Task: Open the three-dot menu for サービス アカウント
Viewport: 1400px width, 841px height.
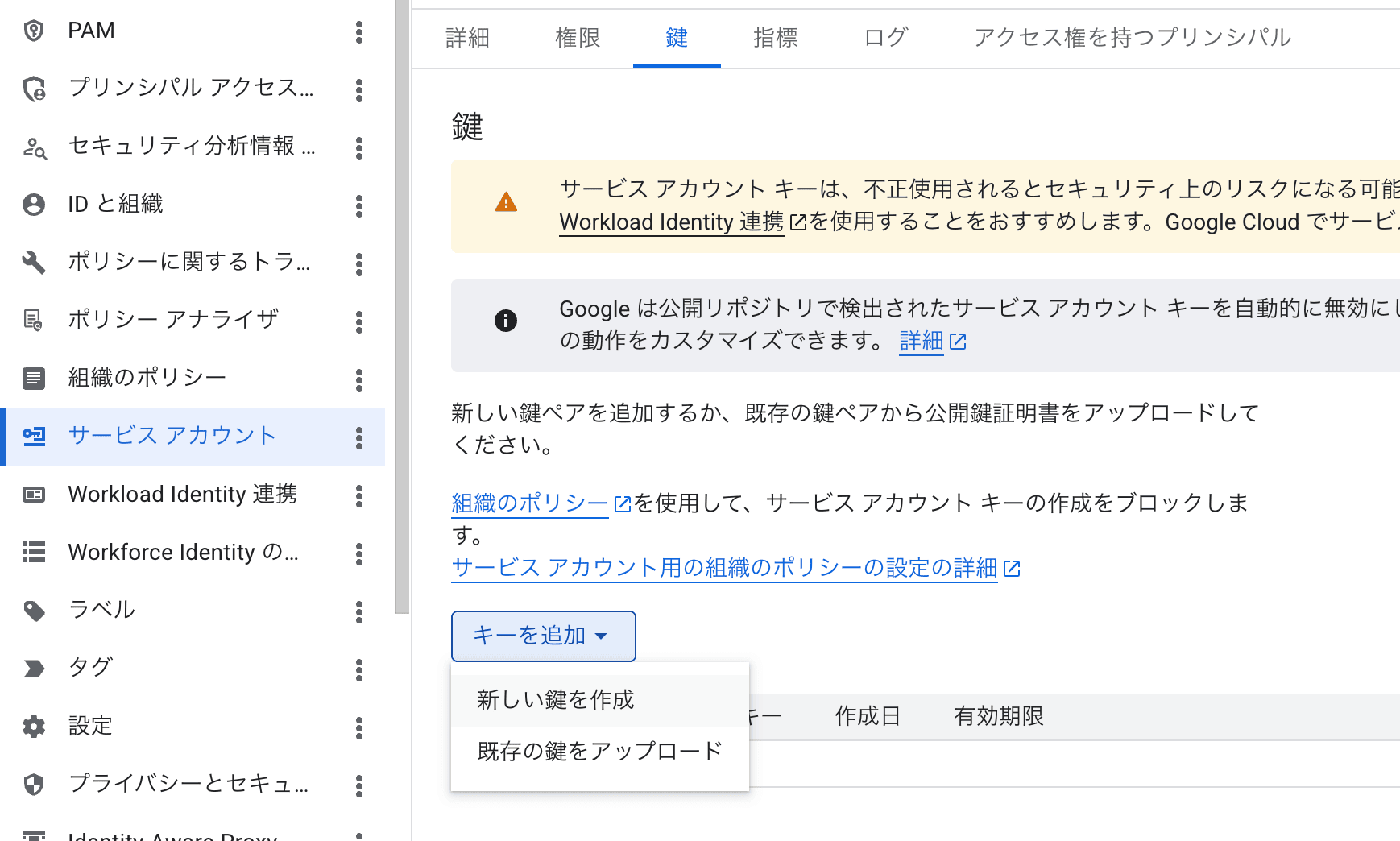Action: tap(359, 438)
